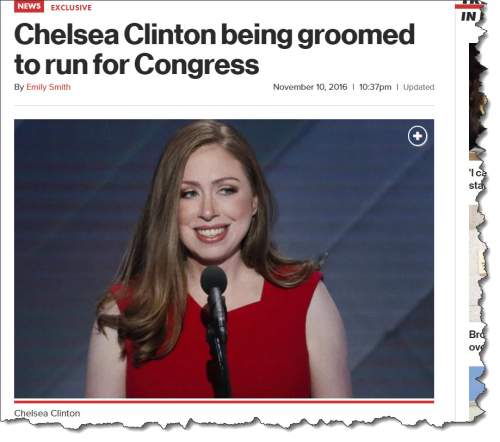The width and height of the screenshot is (500, 442).
Task: Select the word By before author name
Action: (19, 87)
